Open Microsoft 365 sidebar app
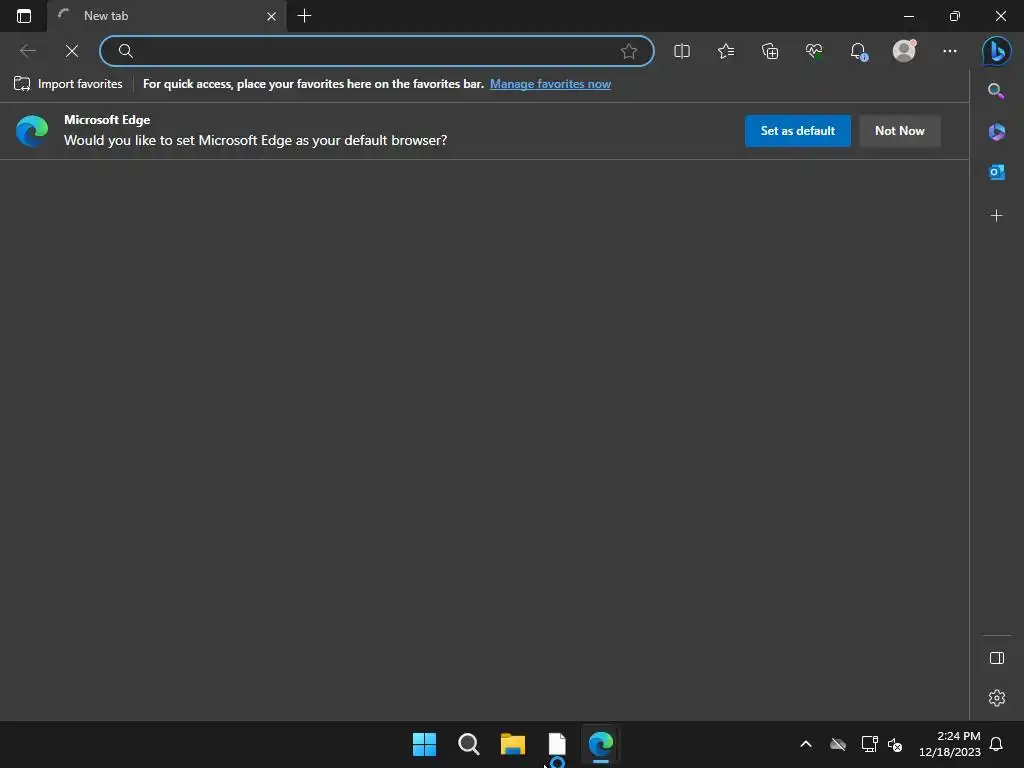Viewport: 1024px width, 768px height. pos(997,132)
